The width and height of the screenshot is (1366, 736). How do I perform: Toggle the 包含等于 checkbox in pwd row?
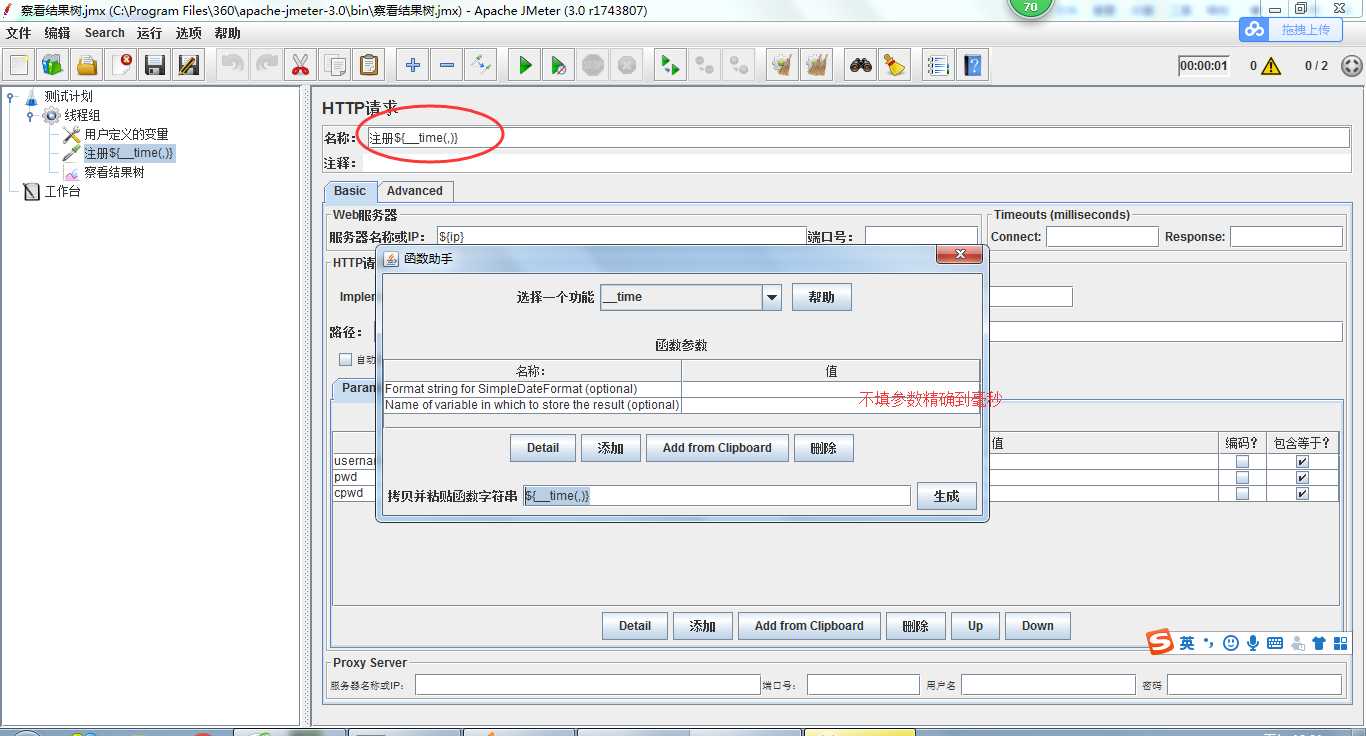click(x=1302, y=478)
